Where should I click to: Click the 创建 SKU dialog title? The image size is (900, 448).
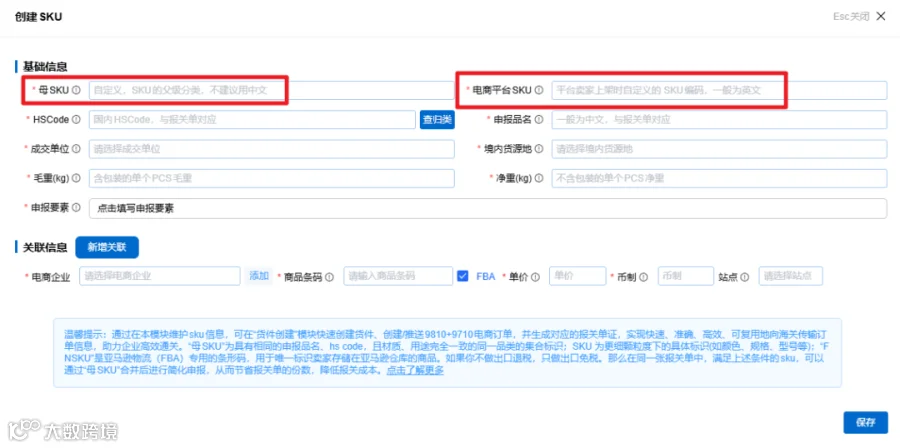pyautogui.click(x=38, y=17)
